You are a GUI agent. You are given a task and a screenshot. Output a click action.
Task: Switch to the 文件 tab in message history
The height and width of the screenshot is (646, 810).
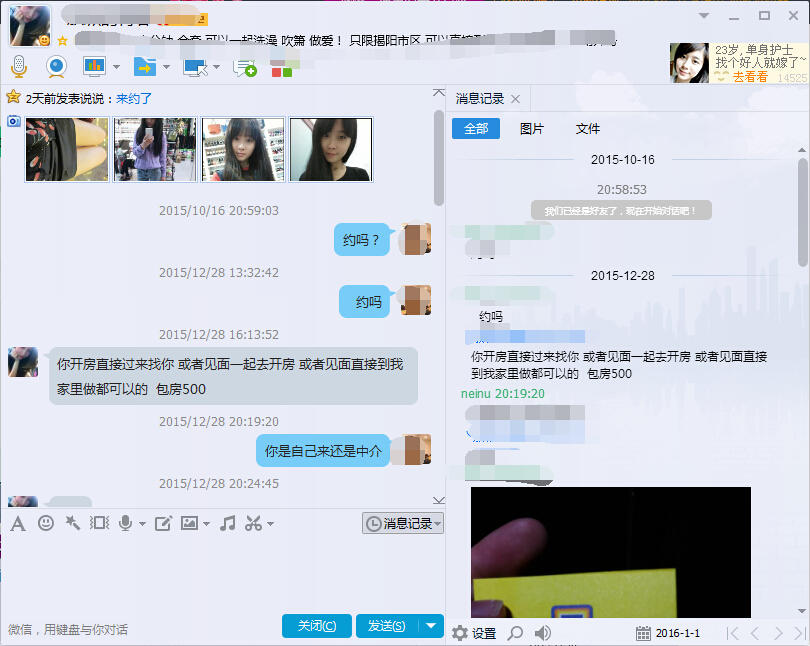588,129
